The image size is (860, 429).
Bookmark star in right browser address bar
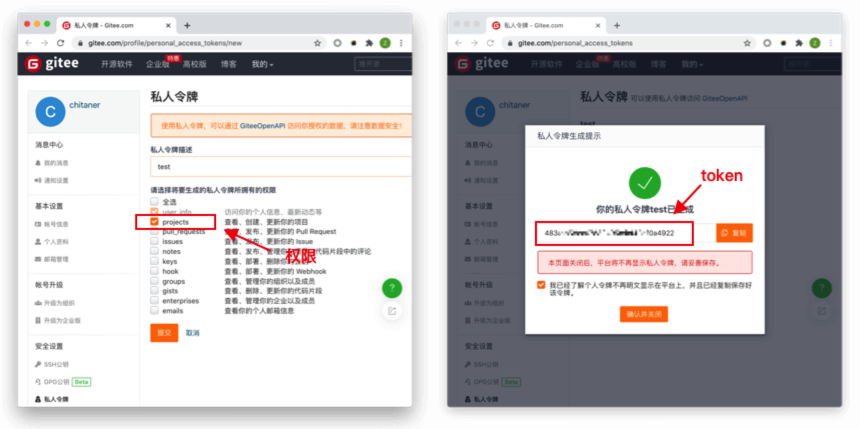746,43
